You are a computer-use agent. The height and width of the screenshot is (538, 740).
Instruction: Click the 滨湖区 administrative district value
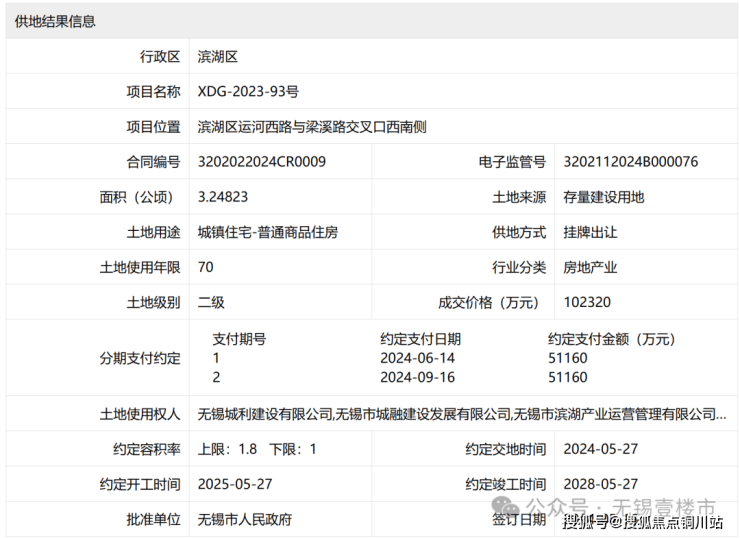(x=217, y=57)
